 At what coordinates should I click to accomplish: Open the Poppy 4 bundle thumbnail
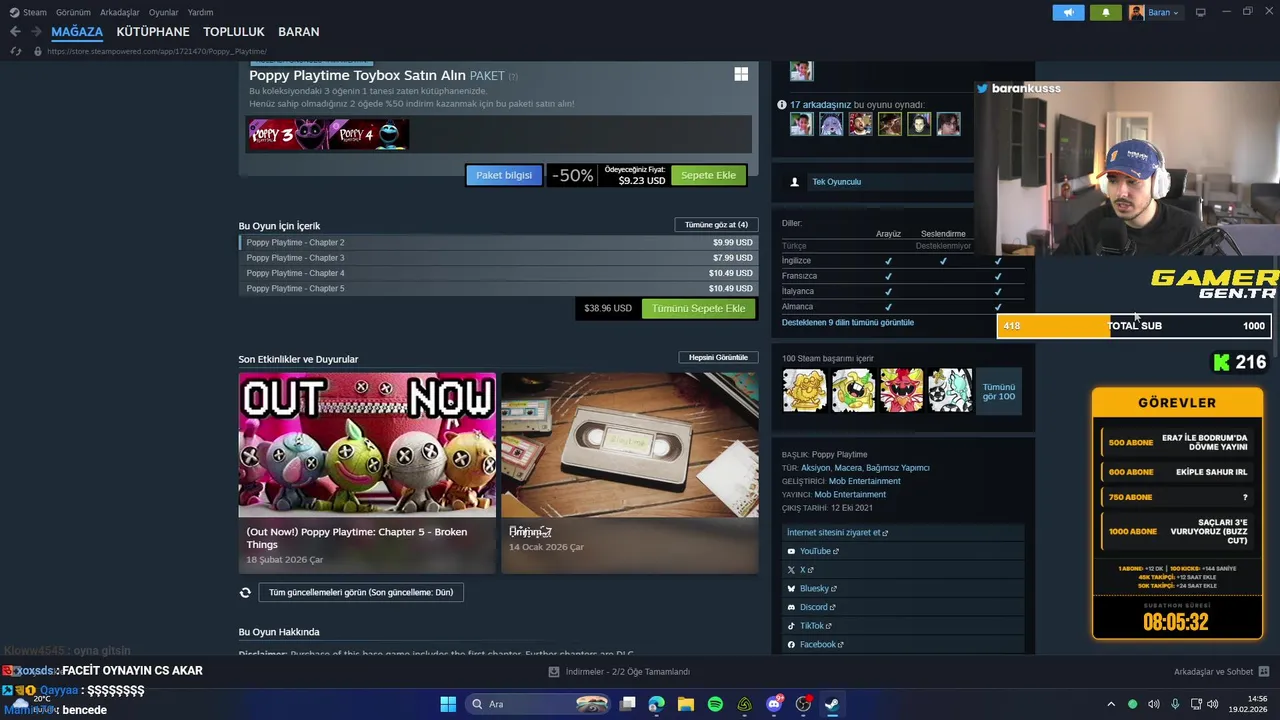tap(368, 134)
